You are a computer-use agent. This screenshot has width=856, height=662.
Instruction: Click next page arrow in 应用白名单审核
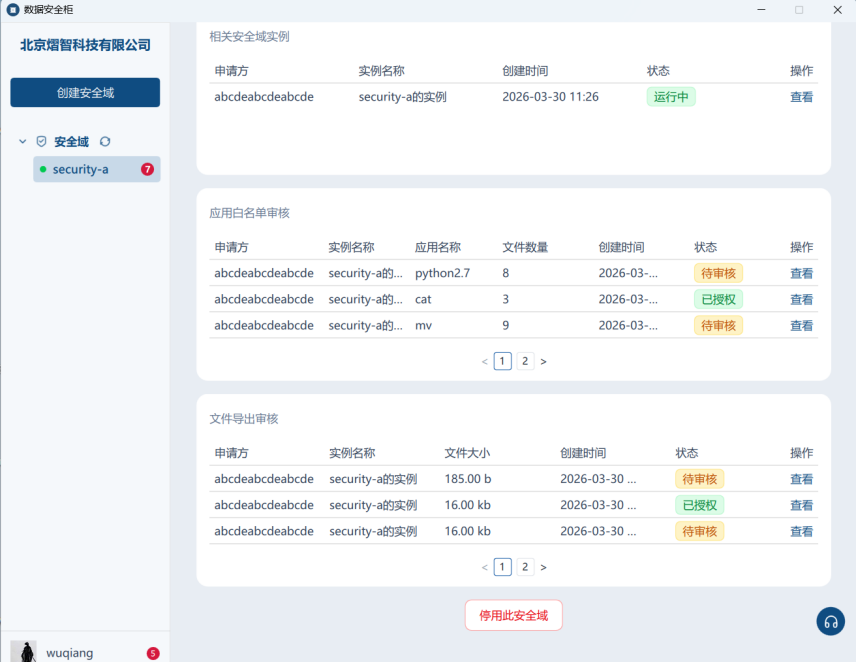pyautogui.click(x=543, y=361)
